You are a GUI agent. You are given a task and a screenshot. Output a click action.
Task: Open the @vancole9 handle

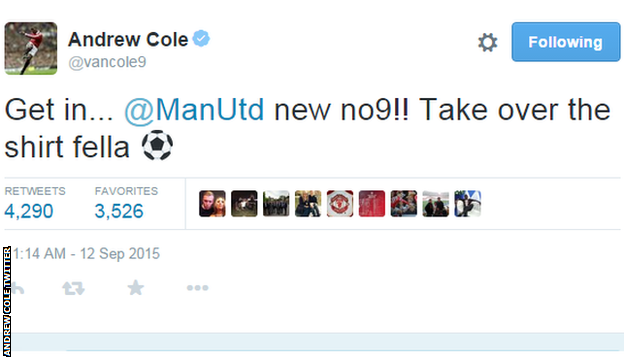pyautogui.click(x=107, y=62)
